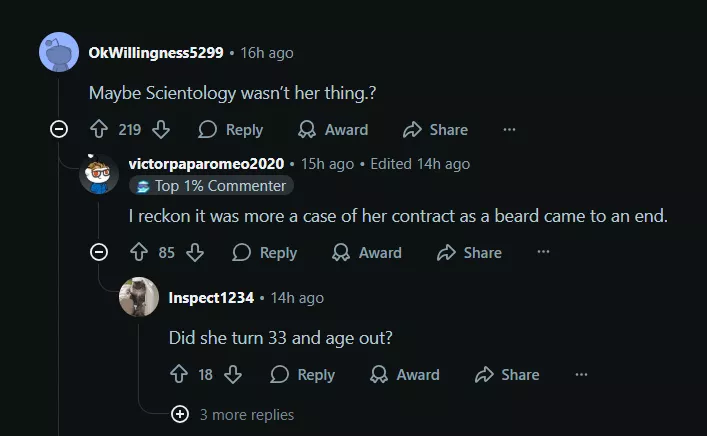This screenshot has width=707, height=436.
Task: Upvote OkWillingness5299's comment
Action: pos(99,130)
